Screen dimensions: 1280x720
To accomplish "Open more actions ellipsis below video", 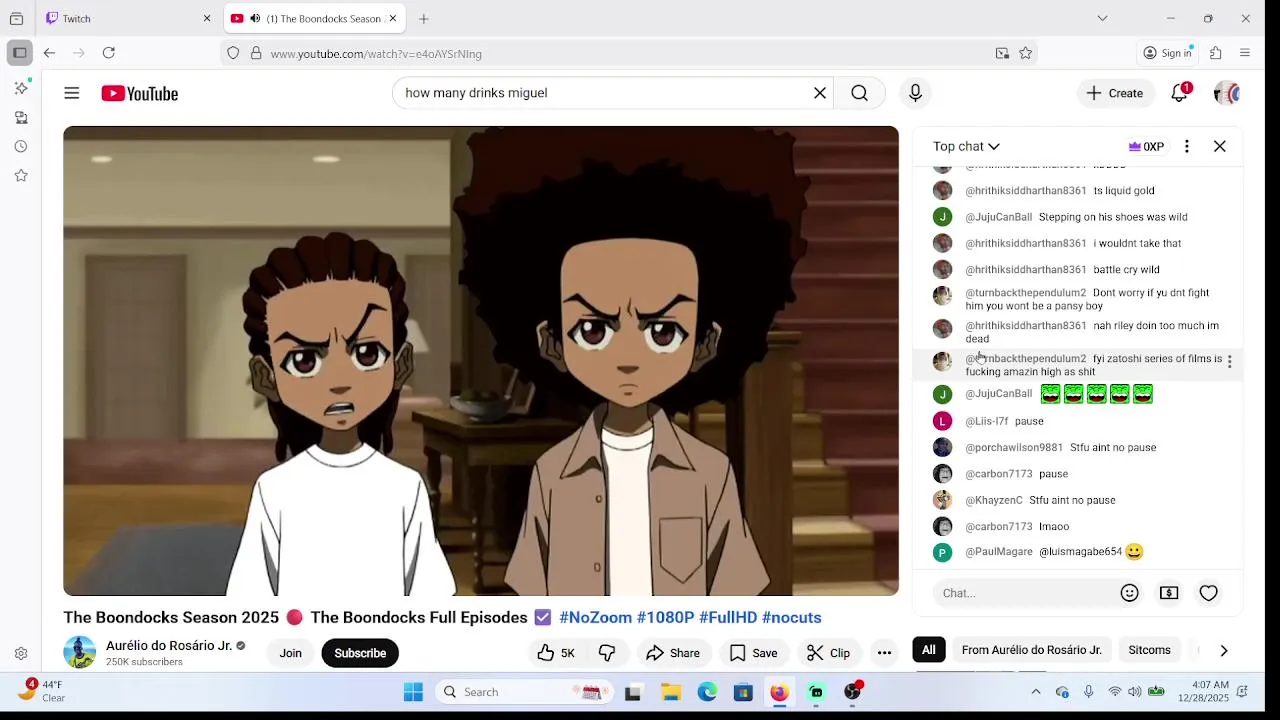I will point(884,653).
